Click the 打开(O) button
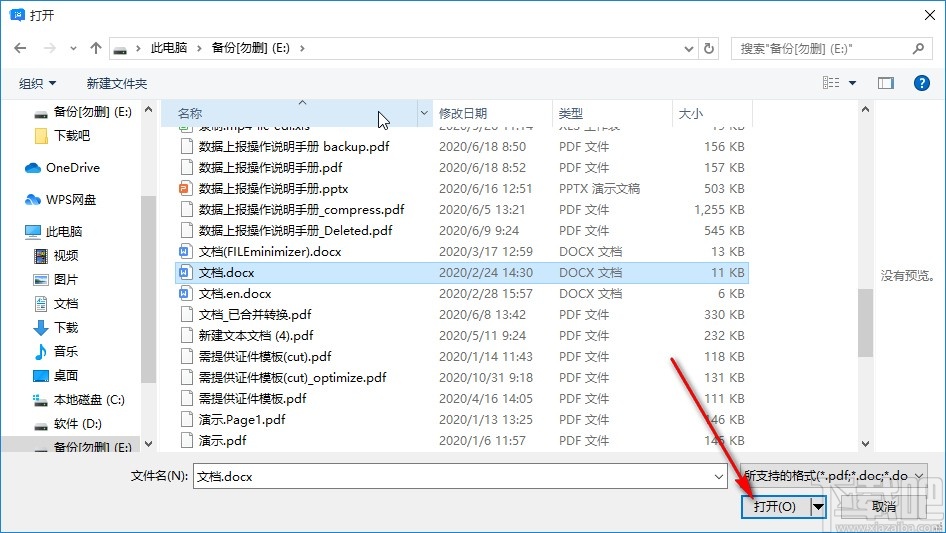The image size is (946, 533). [775, 506]
